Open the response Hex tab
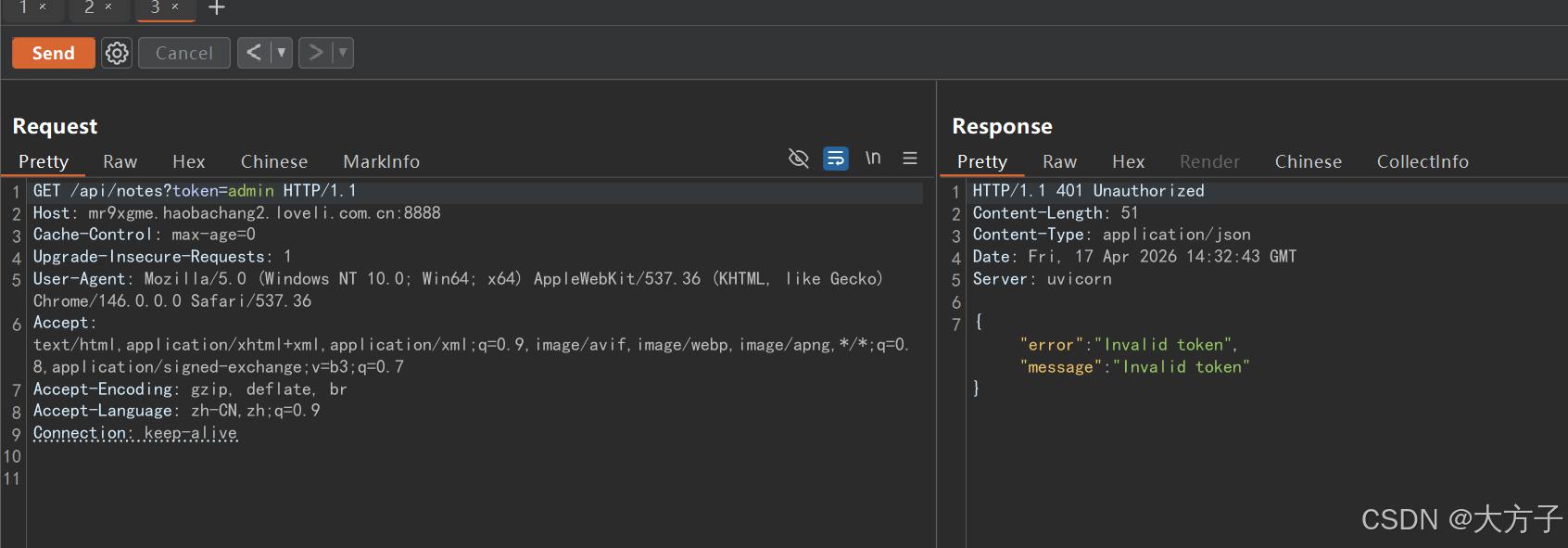Viewport: 1568px width, 548px height. point(1128,161)
